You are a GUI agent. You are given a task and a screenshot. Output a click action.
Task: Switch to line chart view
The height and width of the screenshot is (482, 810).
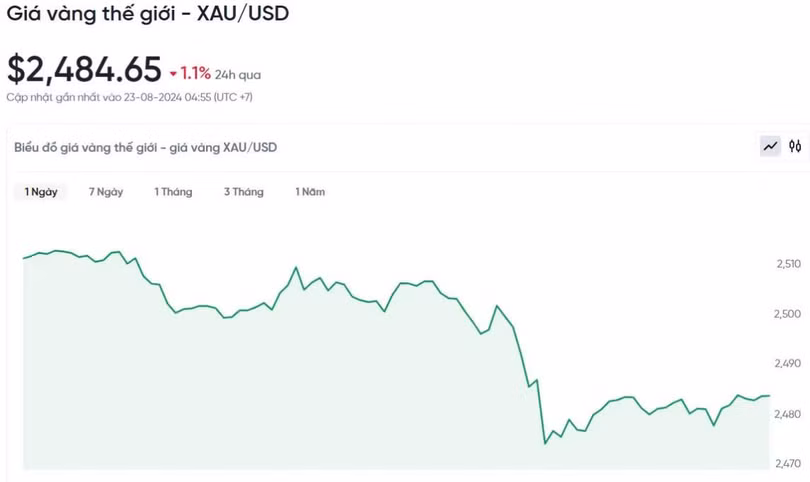770,147
